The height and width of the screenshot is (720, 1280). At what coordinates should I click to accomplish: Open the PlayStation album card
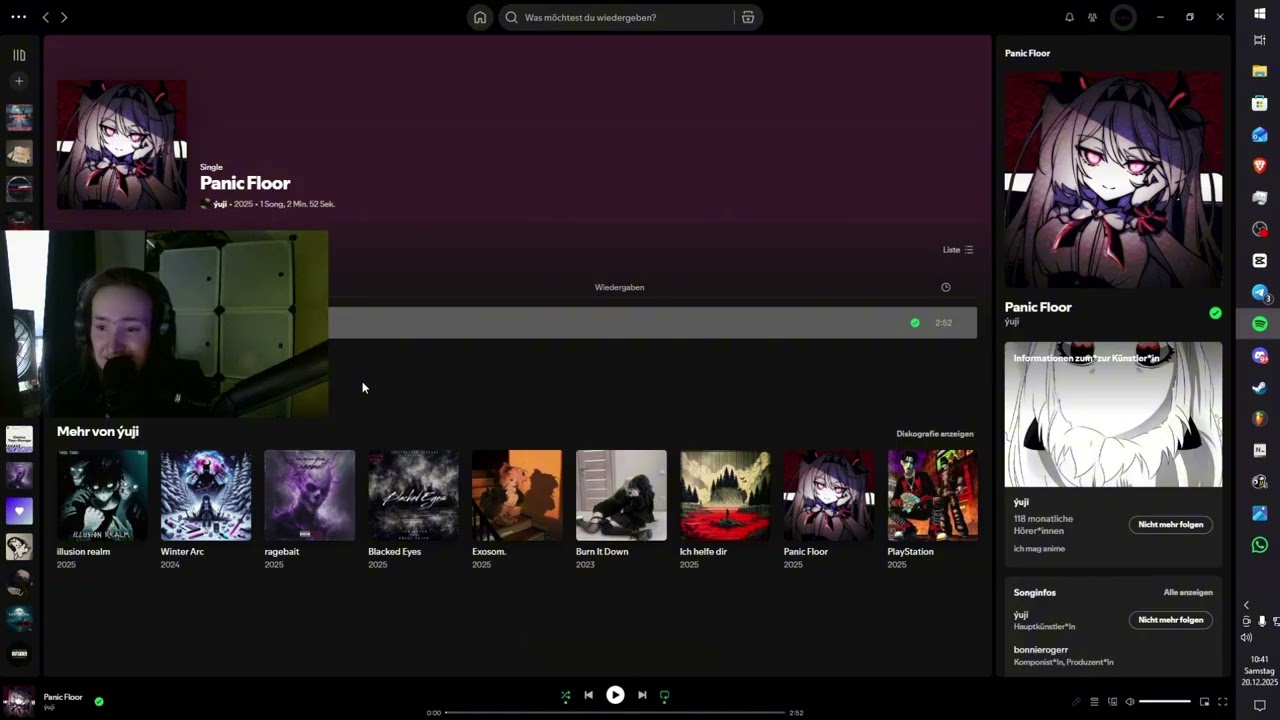932,510
